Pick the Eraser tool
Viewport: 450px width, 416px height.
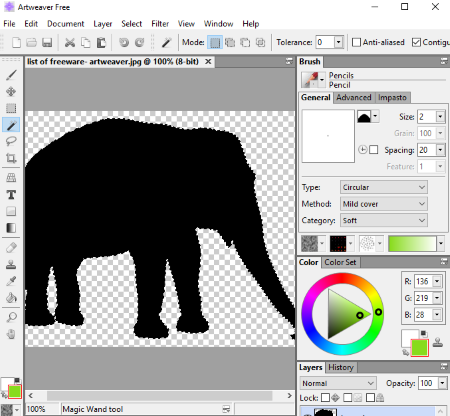tap(11, 248)
